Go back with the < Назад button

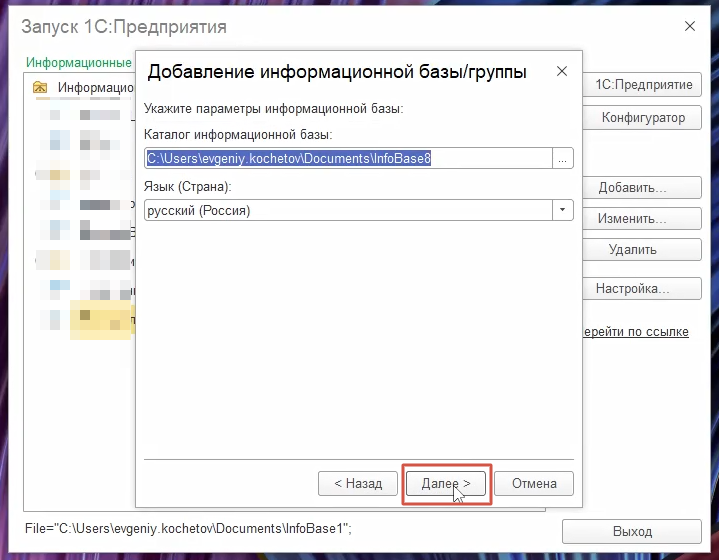tap(358, 483)
